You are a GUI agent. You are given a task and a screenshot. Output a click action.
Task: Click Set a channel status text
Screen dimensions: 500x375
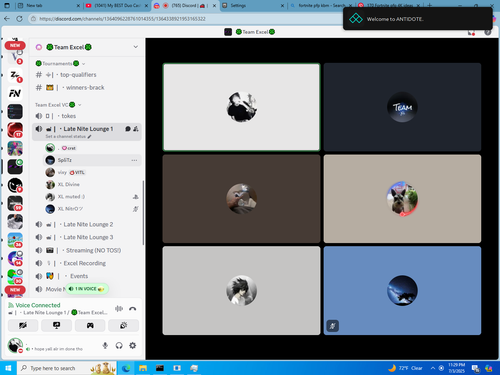coord(66,136)
